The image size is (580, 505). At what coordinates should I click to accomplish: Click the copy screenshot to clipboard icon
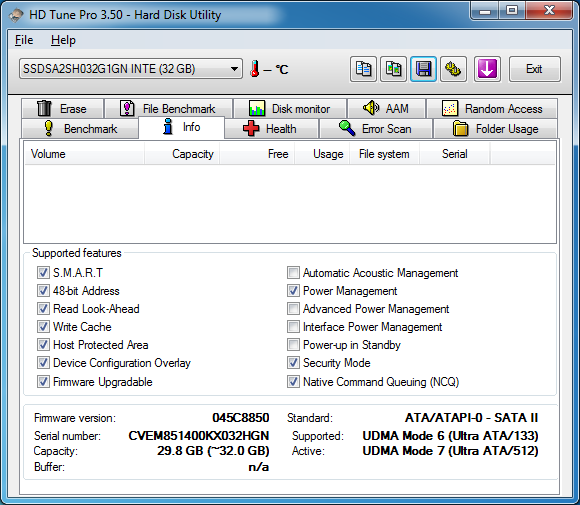[x=394, y=69]
